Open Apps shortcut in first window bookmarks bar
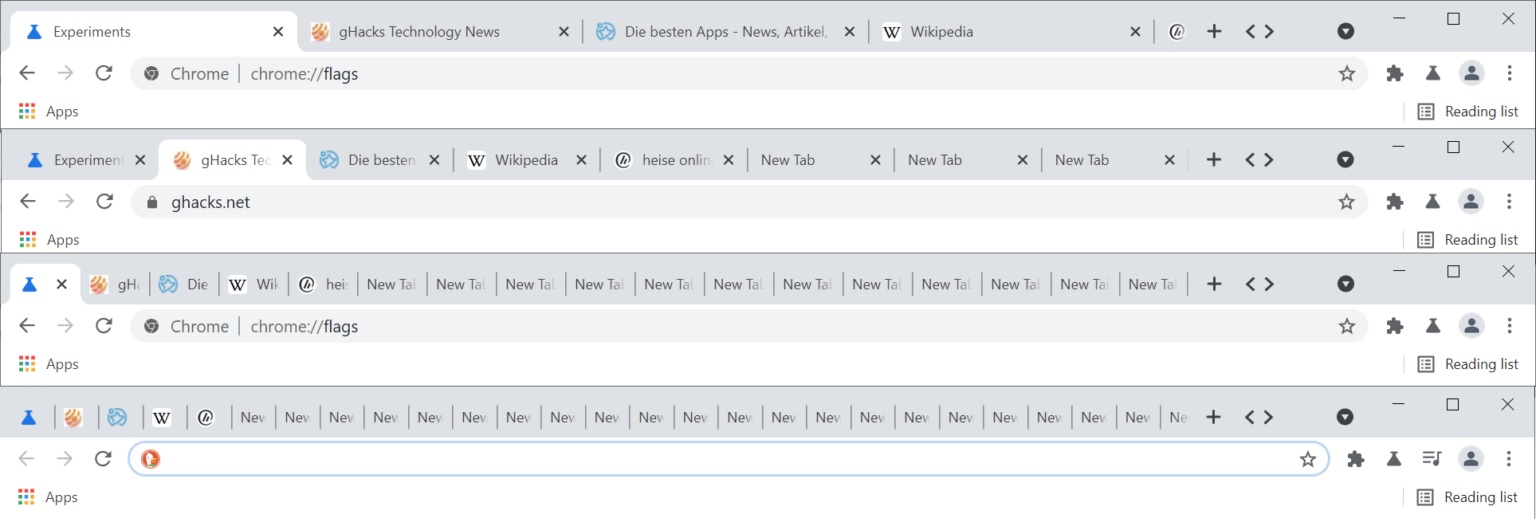Image resolution: width=1536 pixels, height=532 pixels. (48, 112)
